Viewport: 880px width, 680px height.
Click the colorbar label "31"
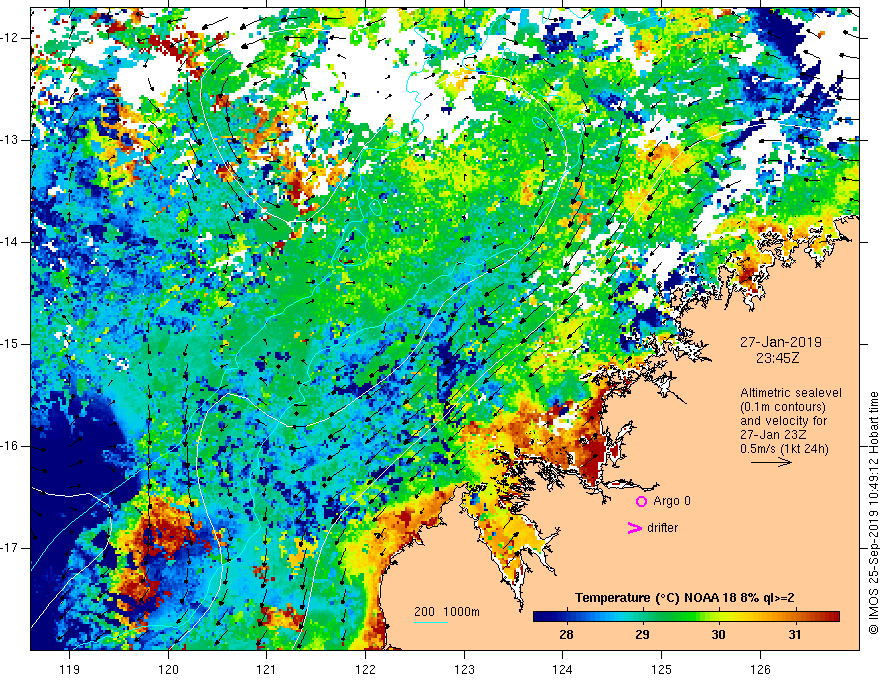click(x=795, y=635)
